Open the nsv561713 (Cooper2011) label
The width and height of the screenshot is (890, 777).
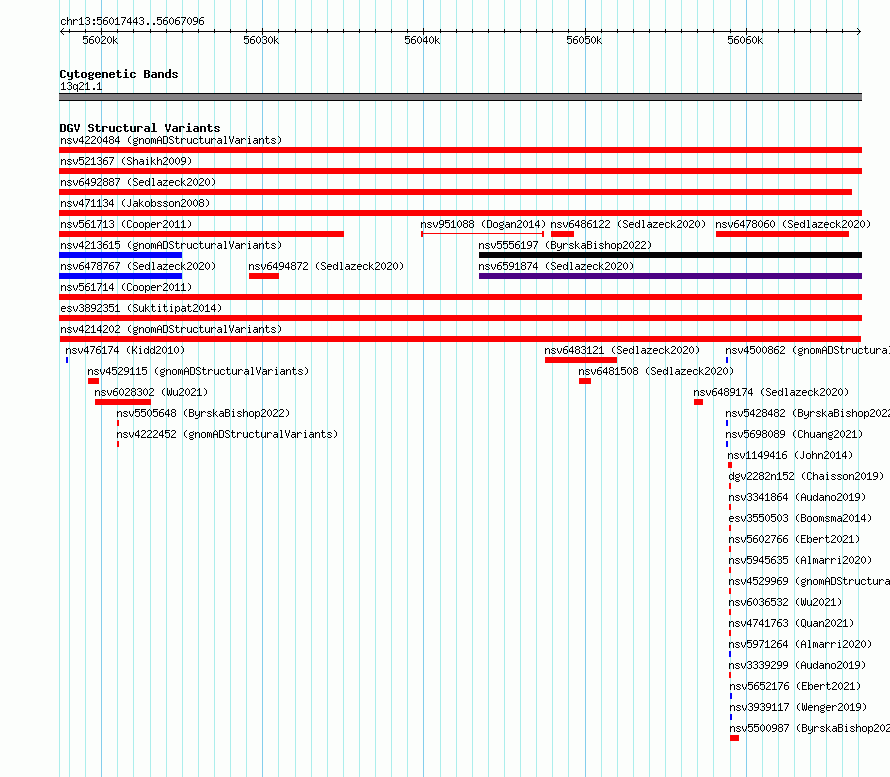pyautogui.click(x=126, y=224)
